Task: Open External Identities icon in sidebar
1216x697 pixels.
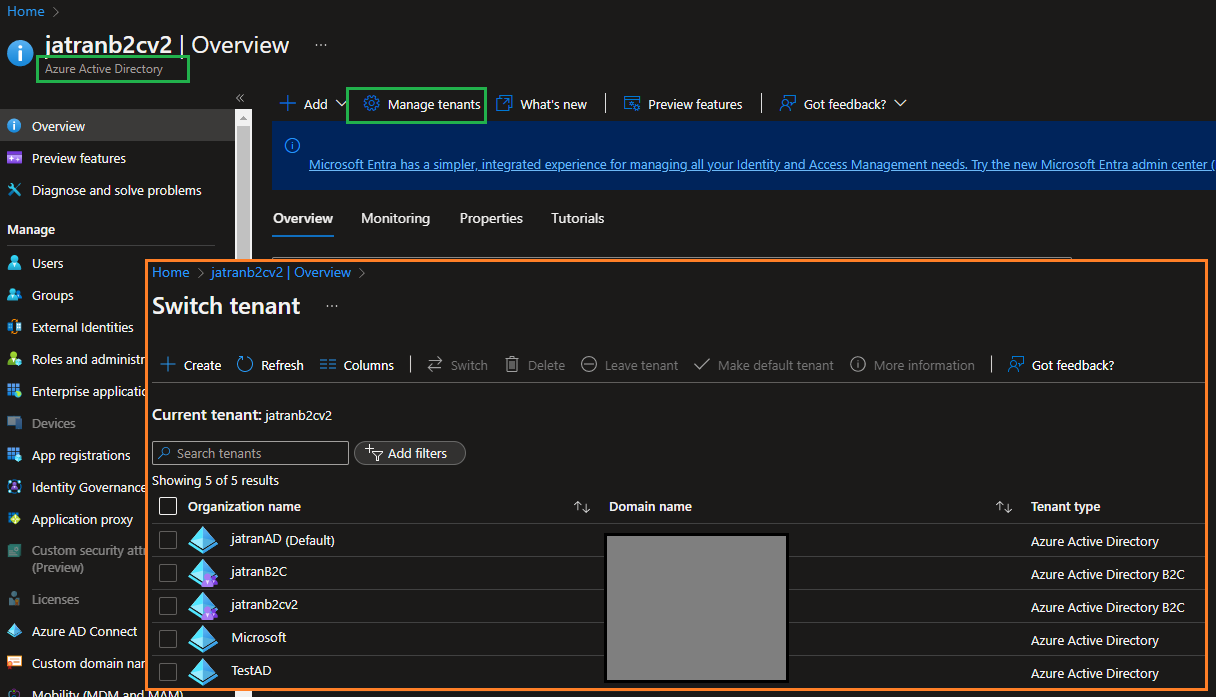Action: click(x=14, y=327)
